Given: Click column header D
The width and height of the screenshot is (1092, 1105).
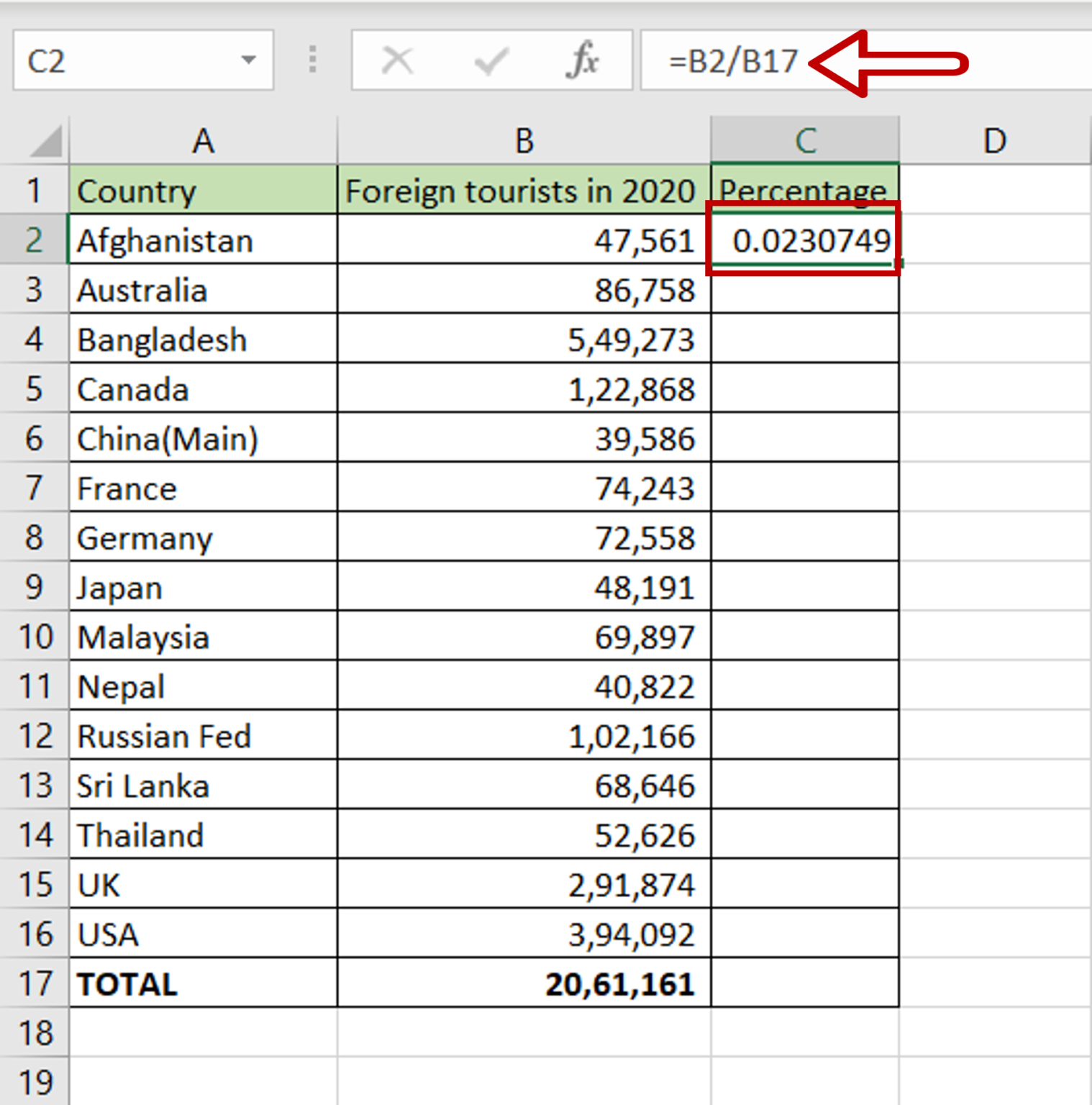Looking at the screenshot, I should pyautogui.click(x=995, y=140).
